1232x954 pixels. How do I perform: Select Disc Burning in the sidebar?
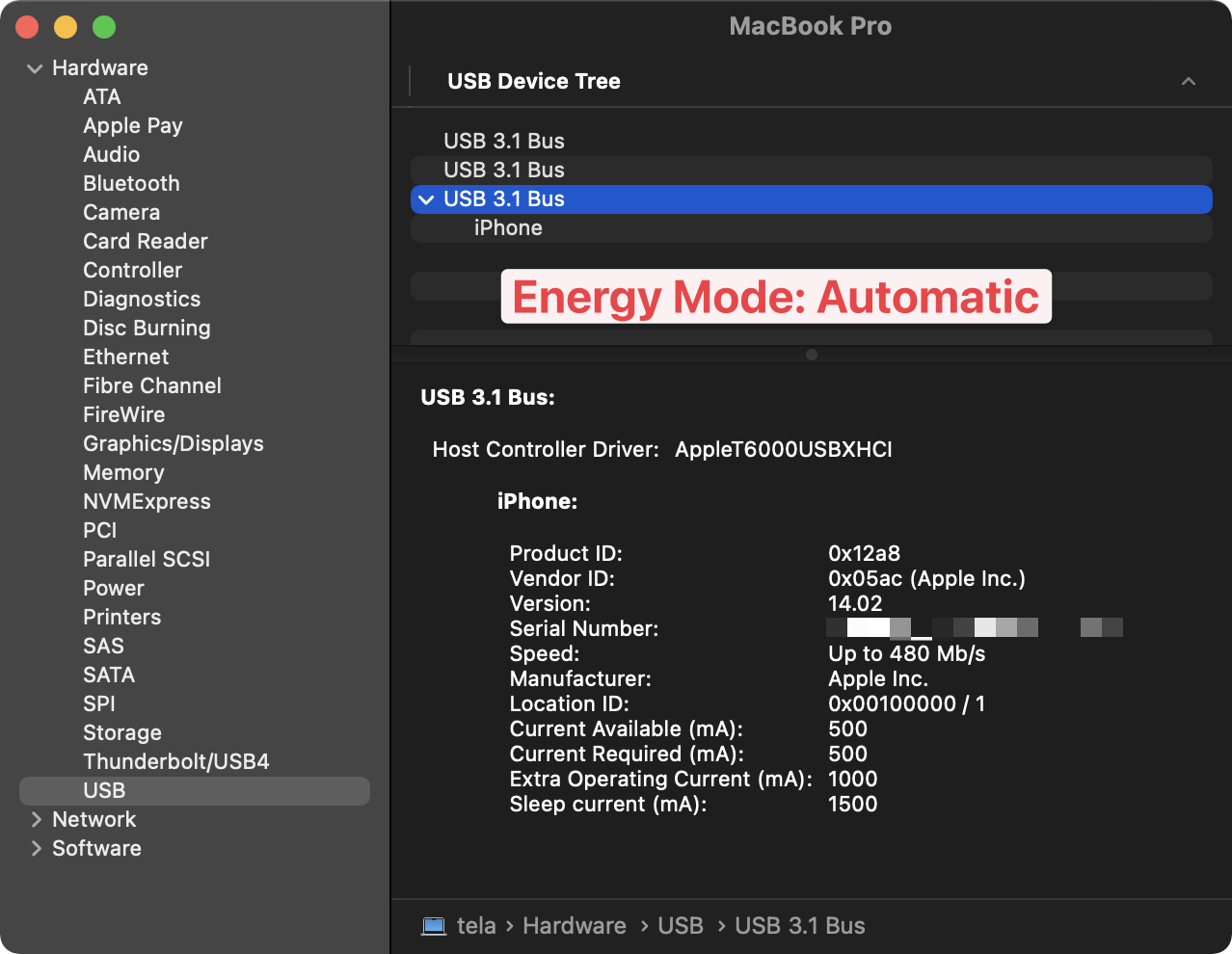pyautogui.click(x=147, y=329)
